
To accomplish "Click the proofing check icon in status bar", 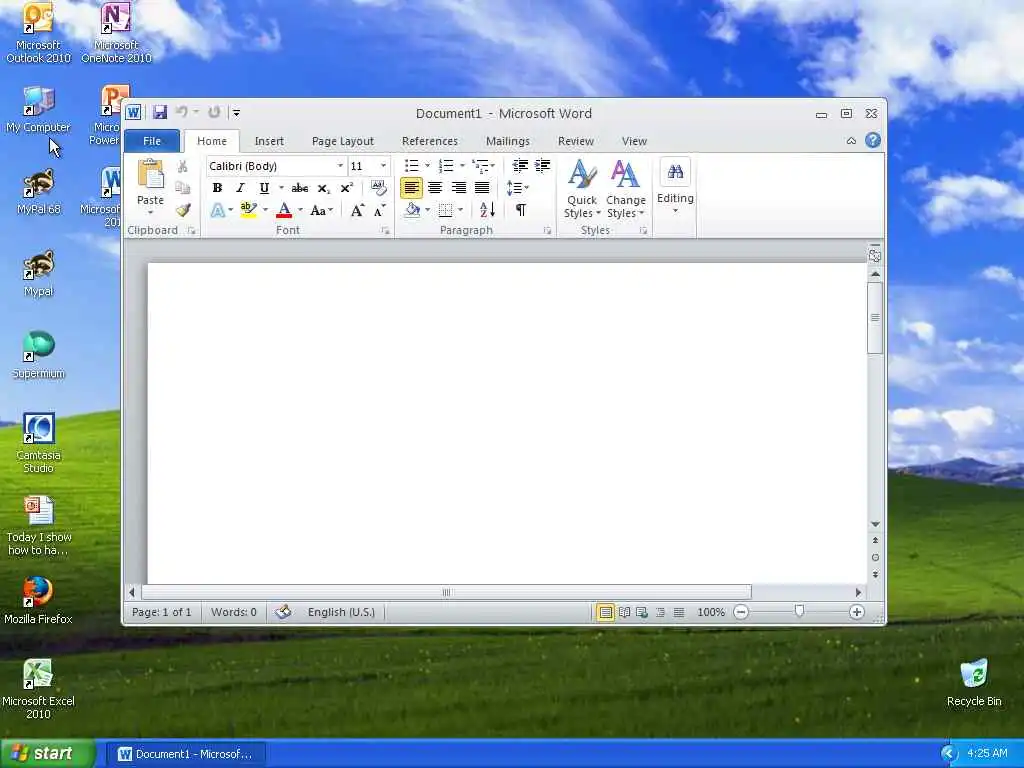I will pos(283,612).
